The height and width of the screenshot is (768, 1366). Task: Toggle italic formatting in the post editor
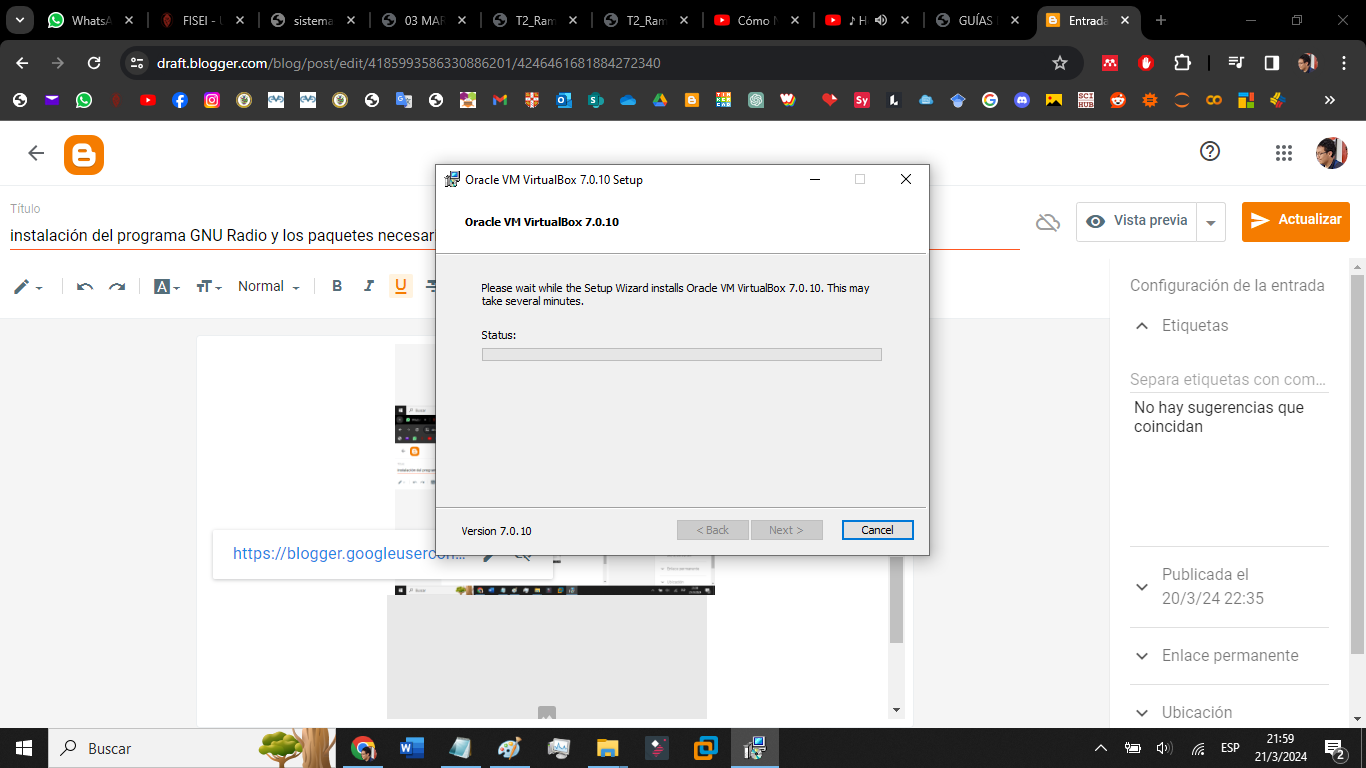[x=369, y=286]
